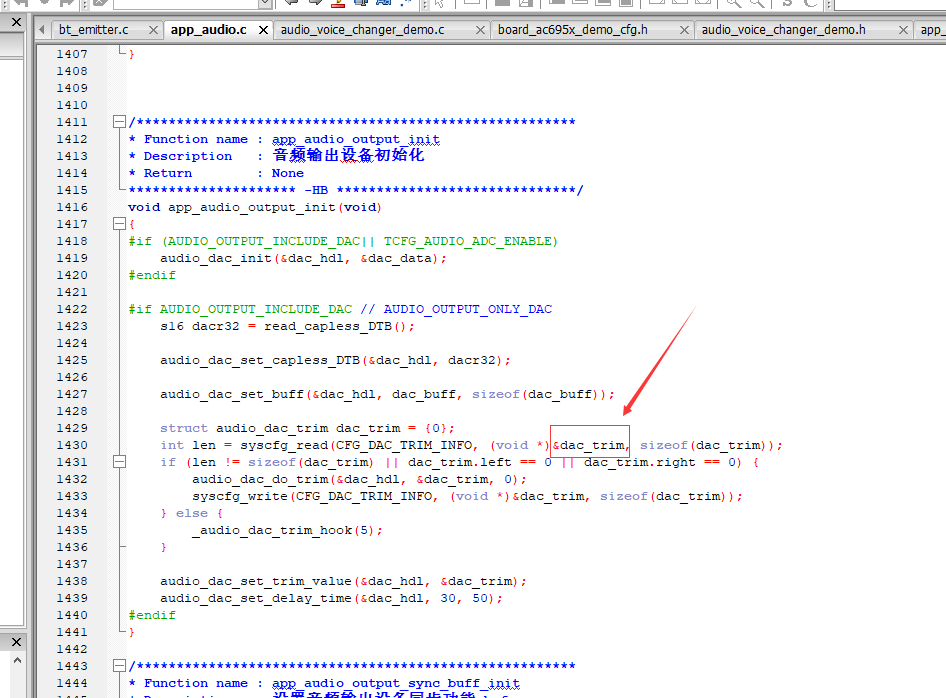This screenshot has height=698, width=946.
Task: Switch to the audio_voice_changer_demo.h tab
Action: click(784, 30)
